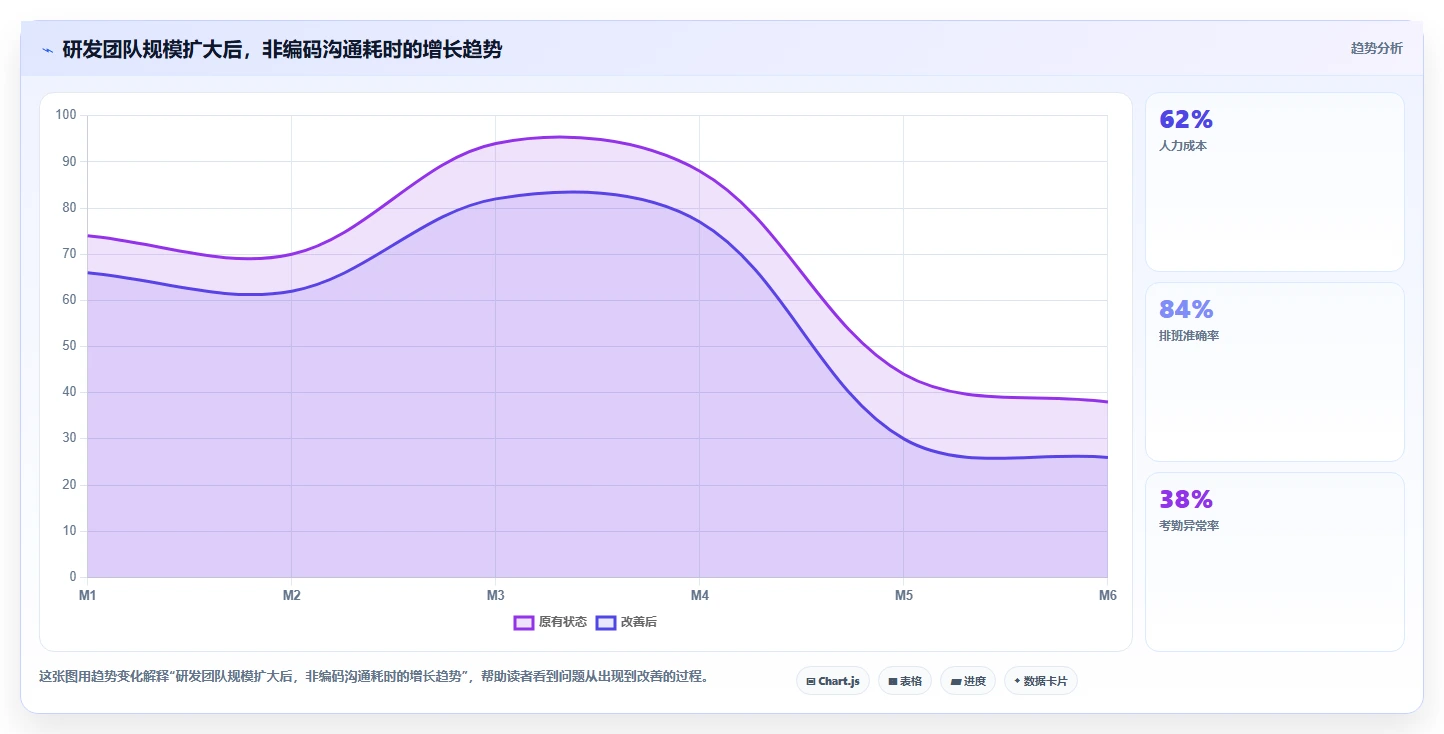This screenshot has width=1444, height=734.
Task: Click the M5 label on the x-axis
Action: (x=904, y=596)
